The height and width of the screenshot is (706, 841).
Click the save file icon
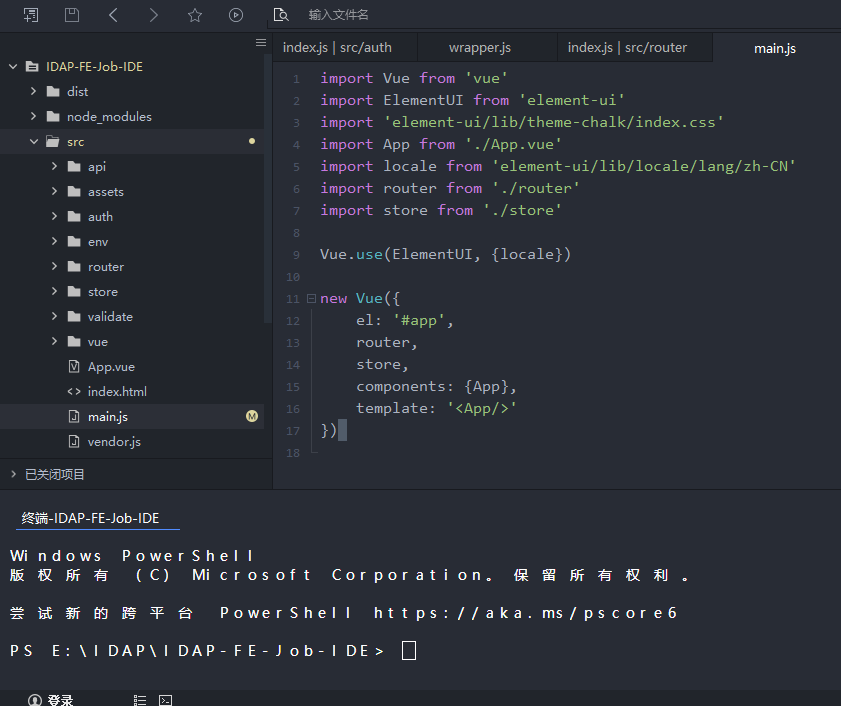tap(72, 15)
